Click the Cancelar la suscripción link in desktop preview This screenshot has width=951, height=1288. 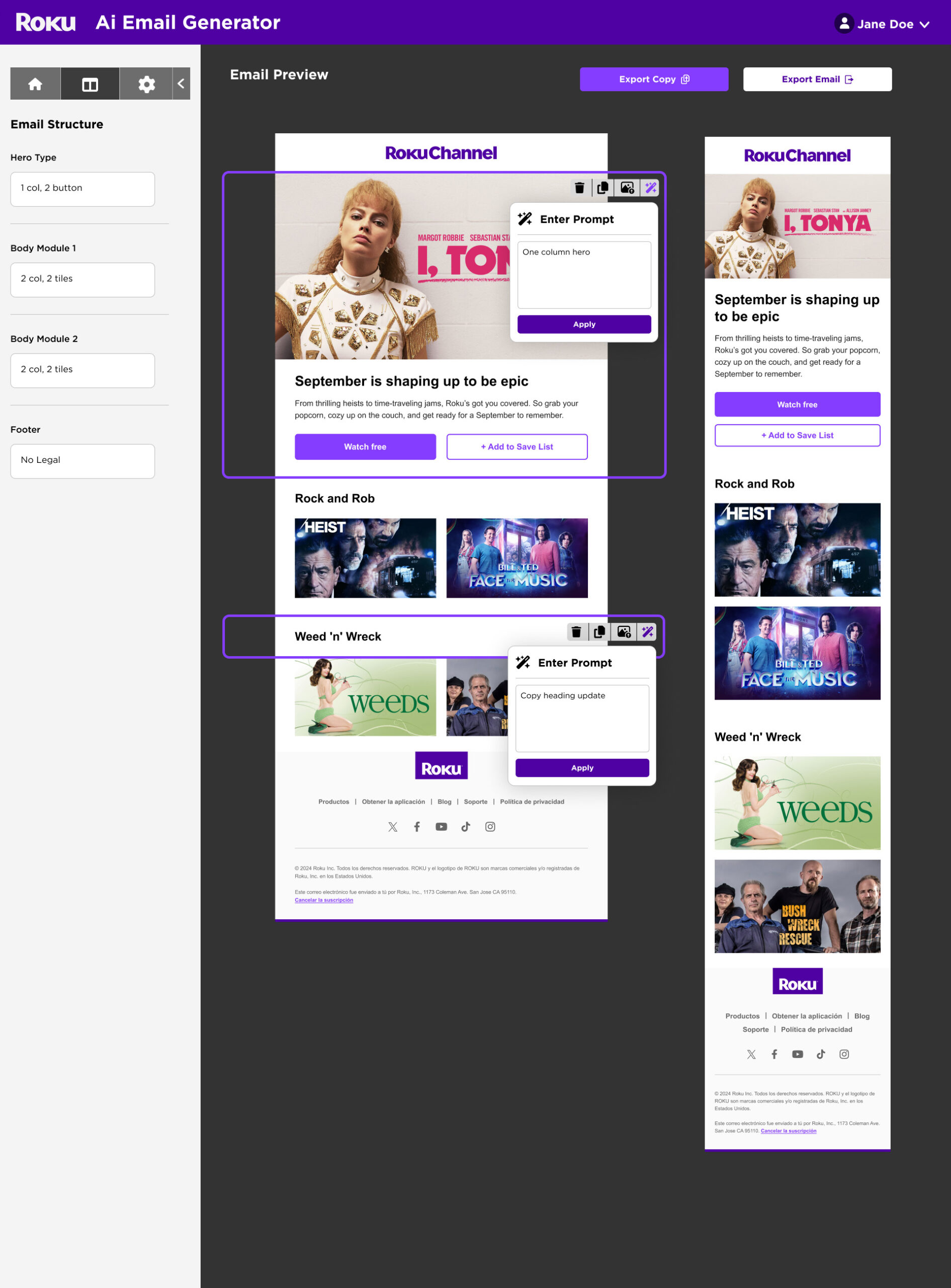(x=323, y=900)
